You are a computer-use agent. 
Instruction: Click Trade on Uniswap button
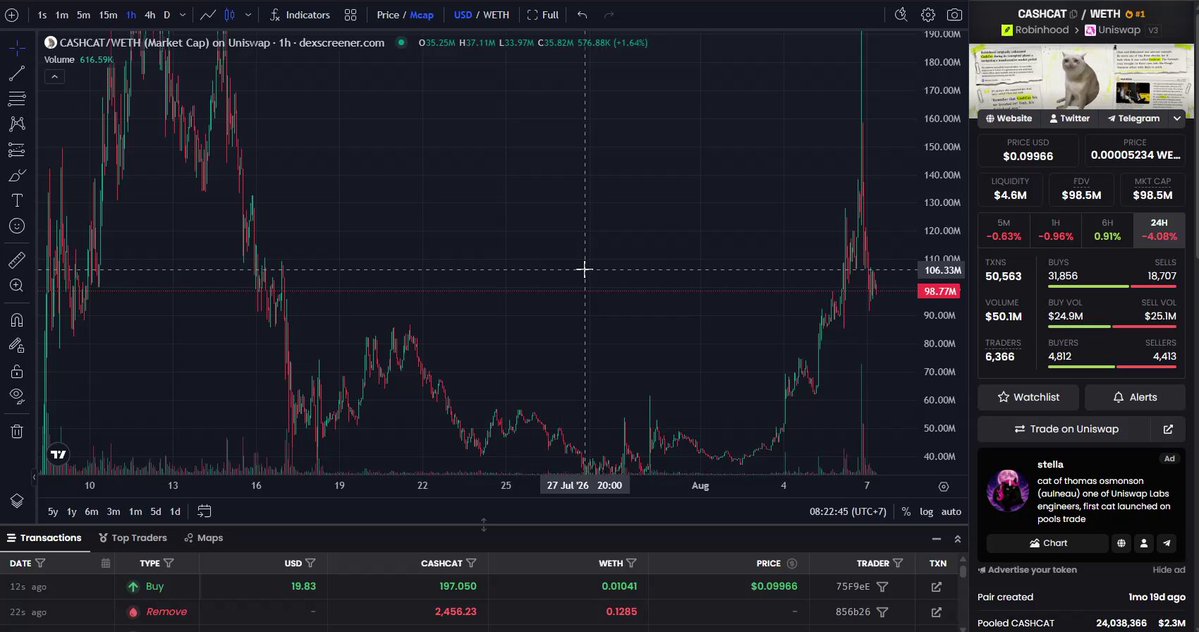tap(1066, 429)
